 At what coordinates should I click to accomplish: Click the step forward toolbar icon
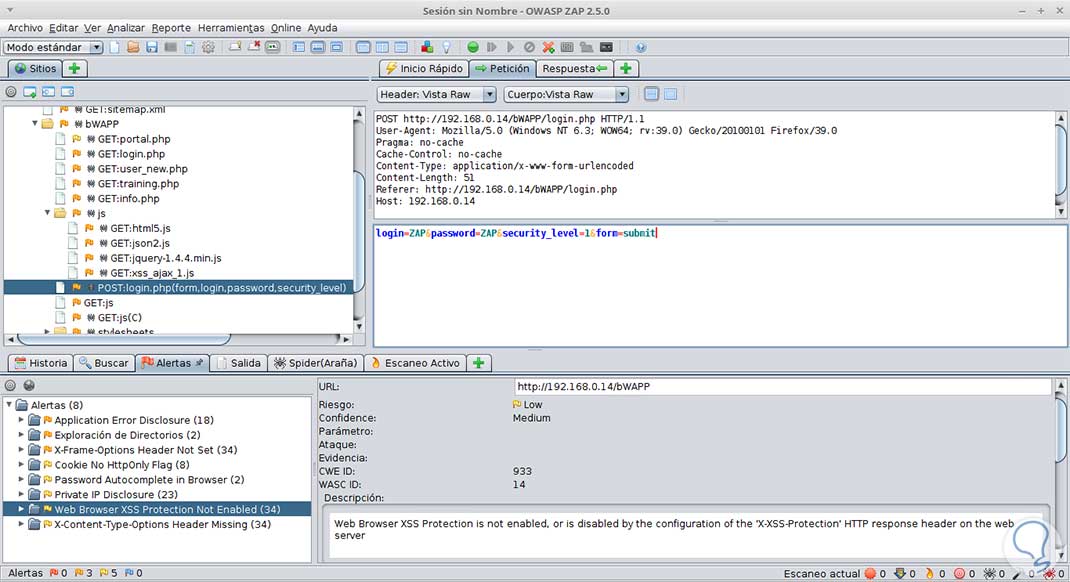point(491,47)
